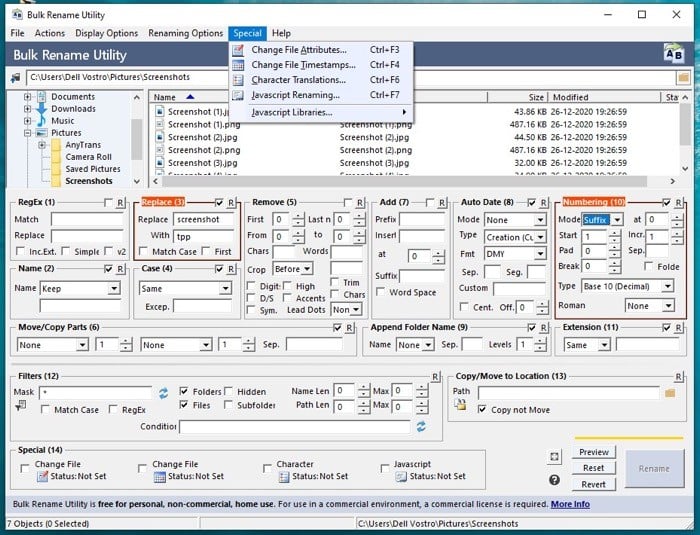Open the Actions menu
Image resolution: width=700 pixels, height=535 pixels.
[50, 33]
